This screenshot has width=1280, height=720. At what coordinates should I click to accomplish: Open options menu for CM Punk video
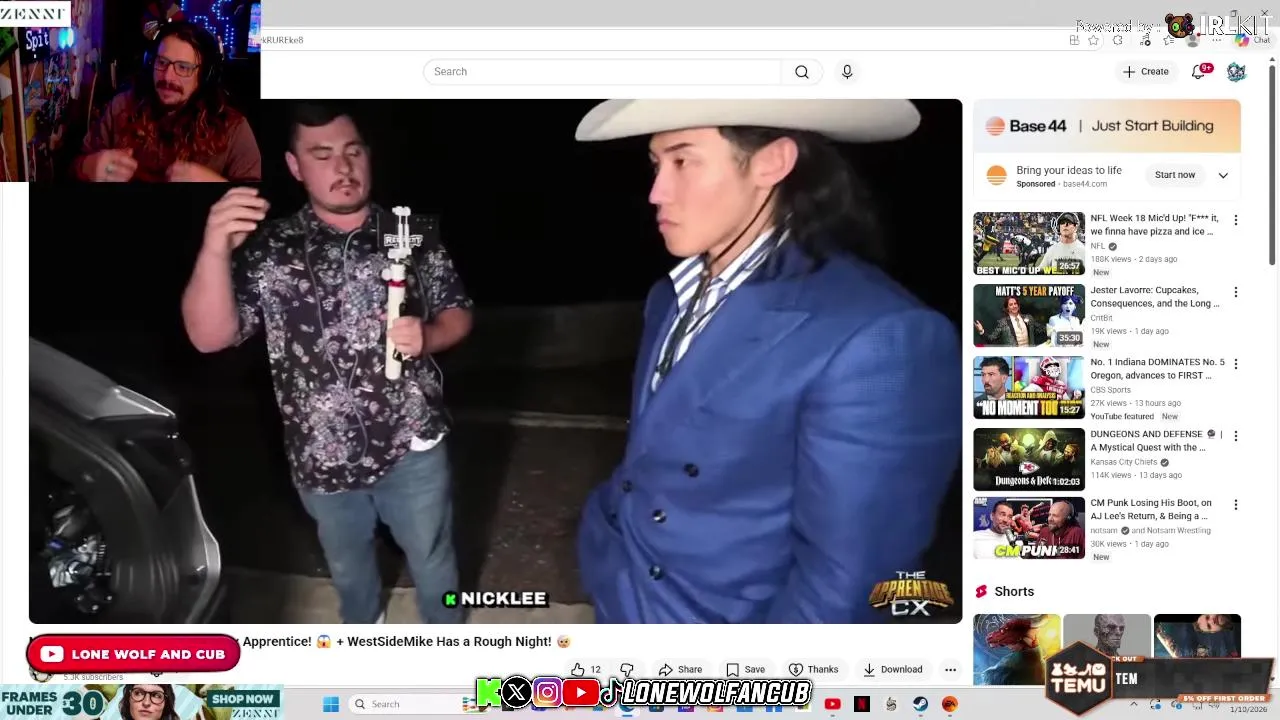point(1236,505)
